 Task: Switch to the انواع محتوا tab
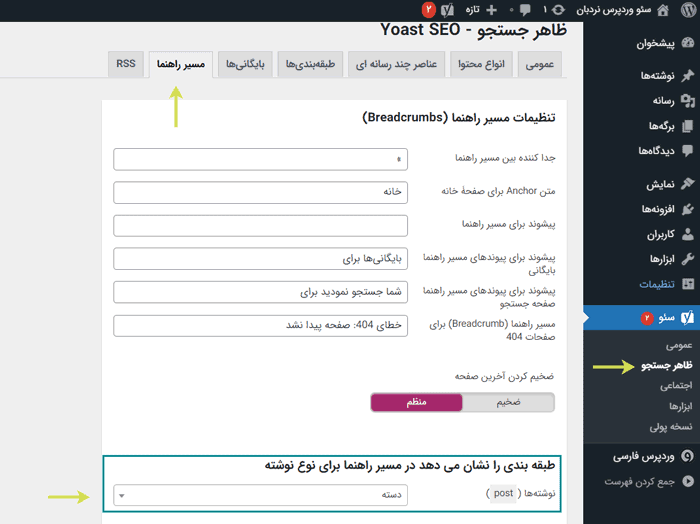point(481,64)
